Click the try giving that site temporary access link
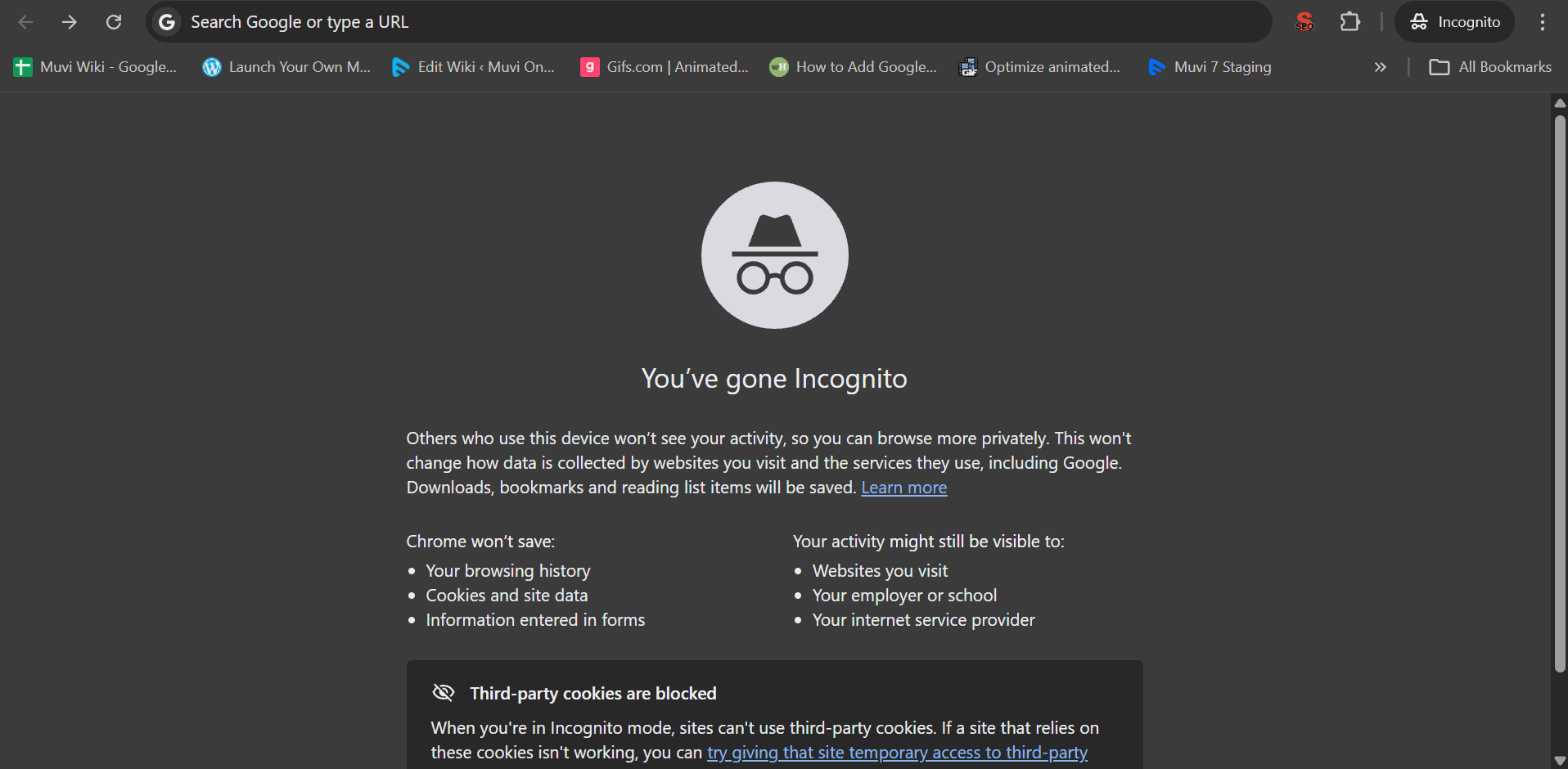This screenshot has width=1568, height=769. (897, 753)
